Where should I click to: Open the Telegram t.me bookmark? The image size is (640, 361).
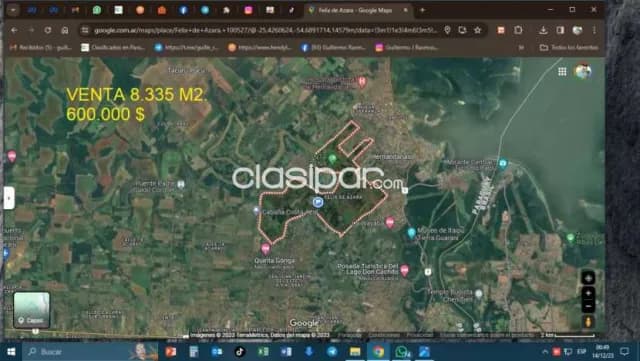tap(187, 47)
